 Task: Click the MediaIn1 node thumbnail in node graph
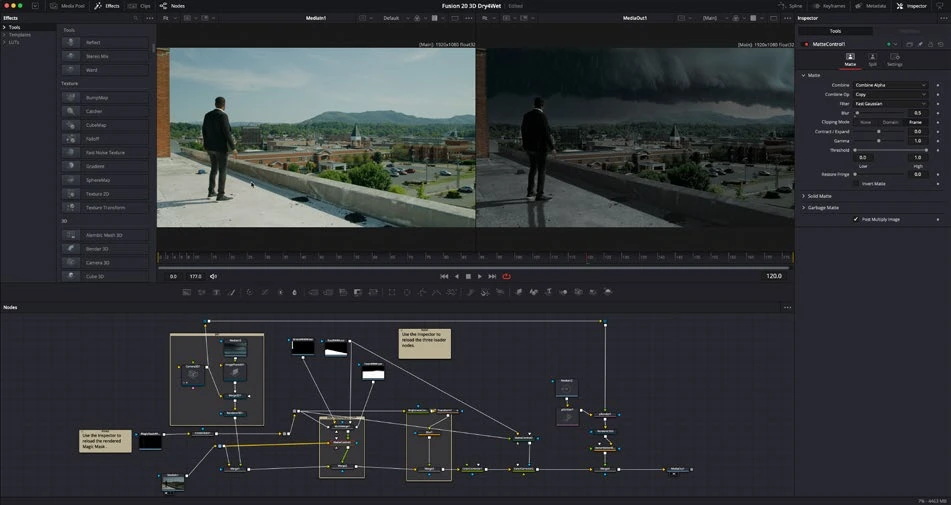173,483
